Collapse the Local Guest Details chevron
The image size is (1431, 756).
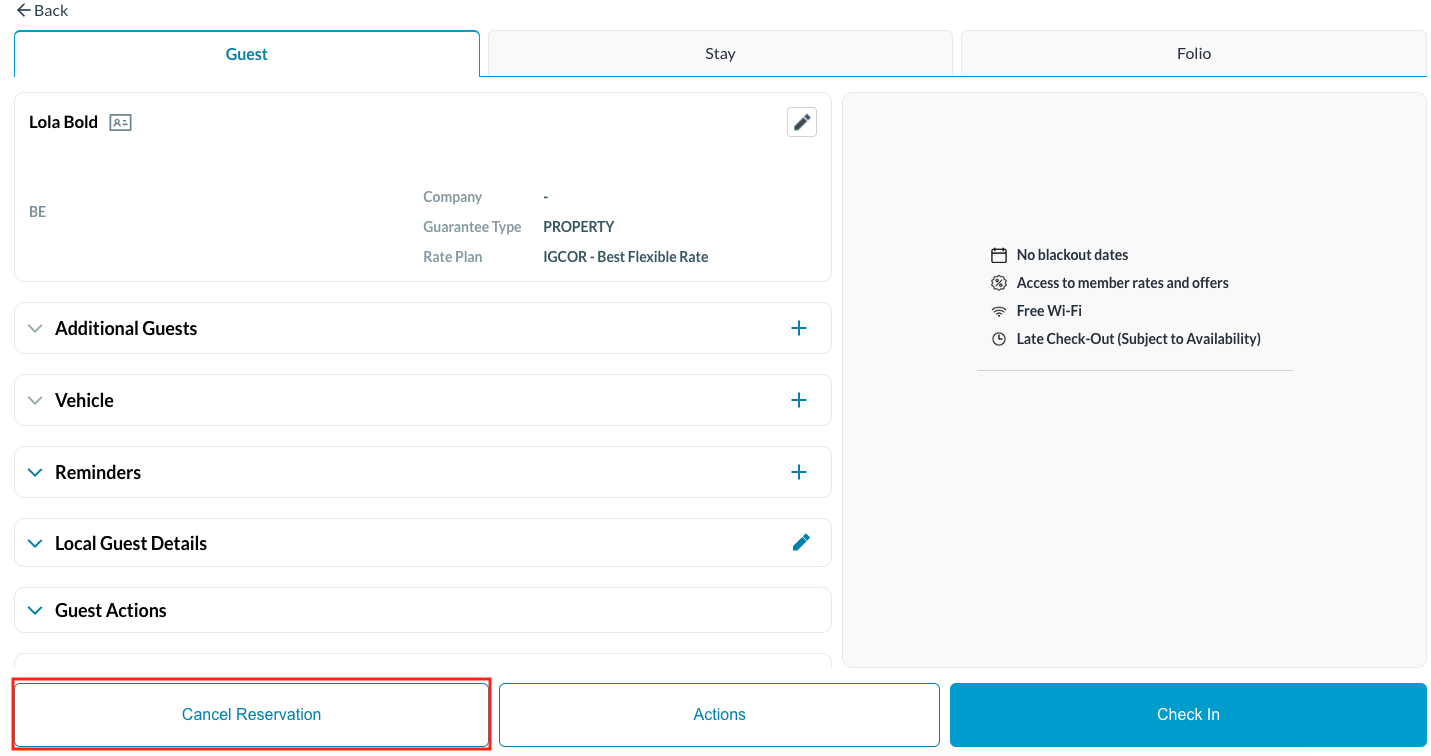(36, 543)
